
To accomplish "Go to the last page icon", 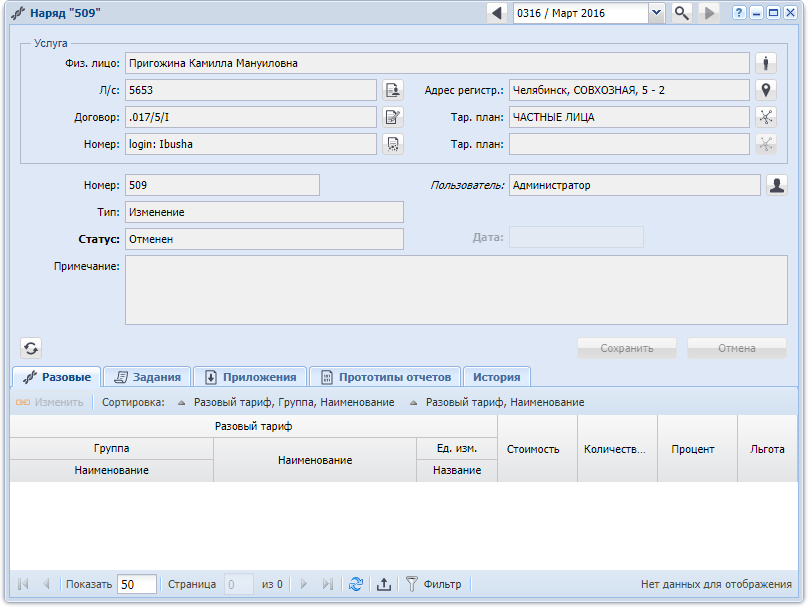I will point(327,584).
